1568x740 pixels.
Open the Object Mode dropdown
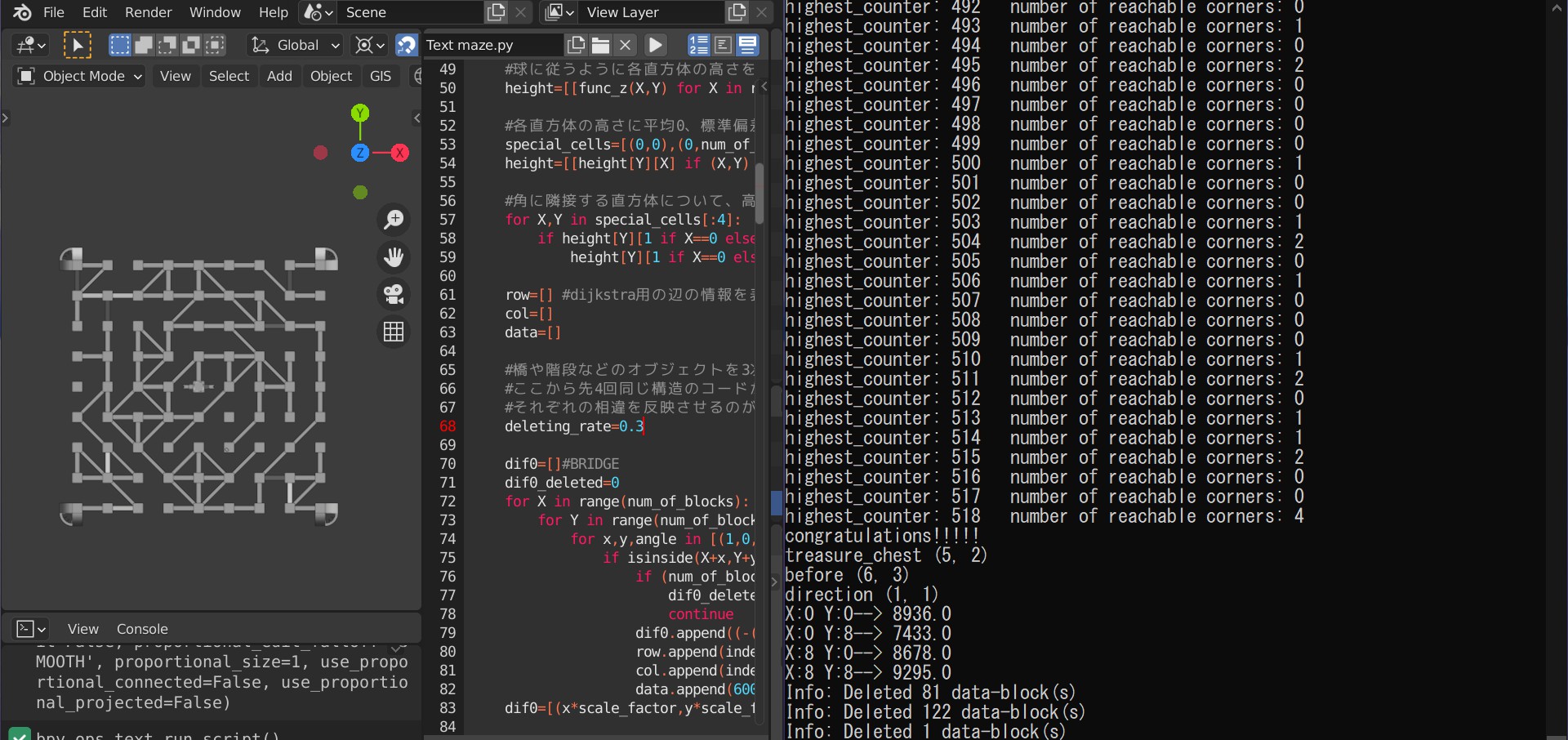point(80,76)
